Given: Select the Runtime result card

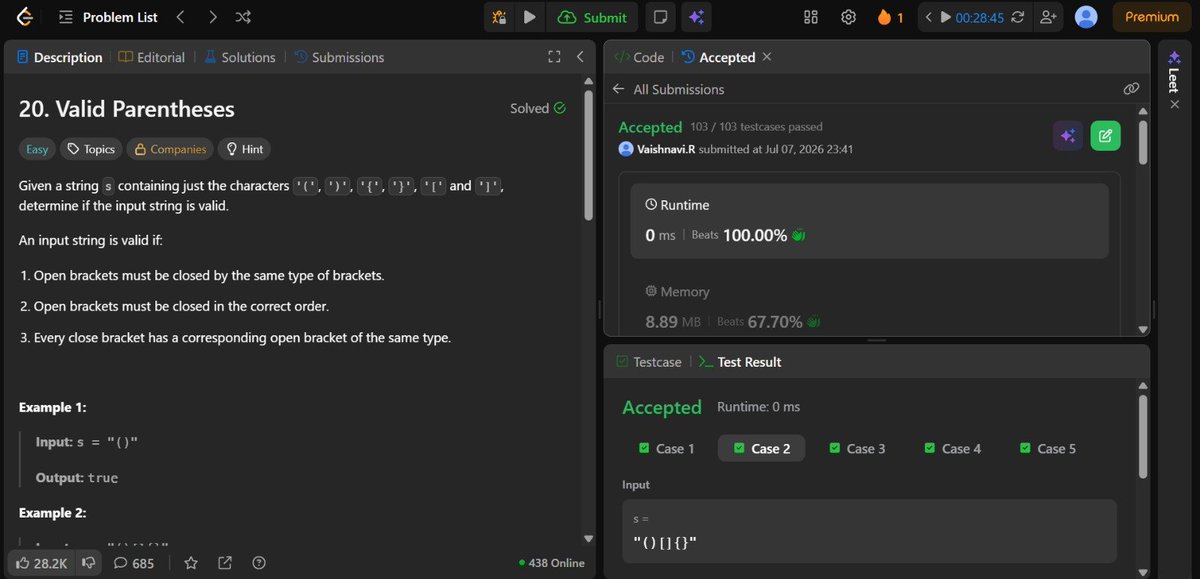Looking at the screenshot, I should pyautogui.click(x=868, y=221).
